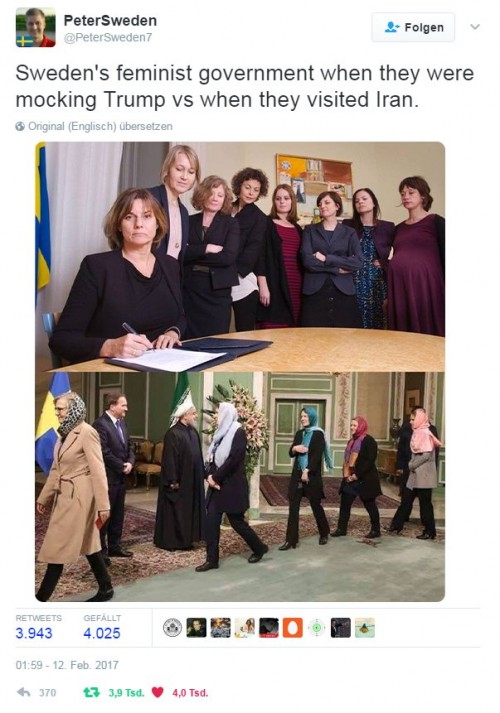Click 'Original (Englisch) übersetzen' translate link
The height and width of the screenshot is (713, 500).
pos(100,126)
